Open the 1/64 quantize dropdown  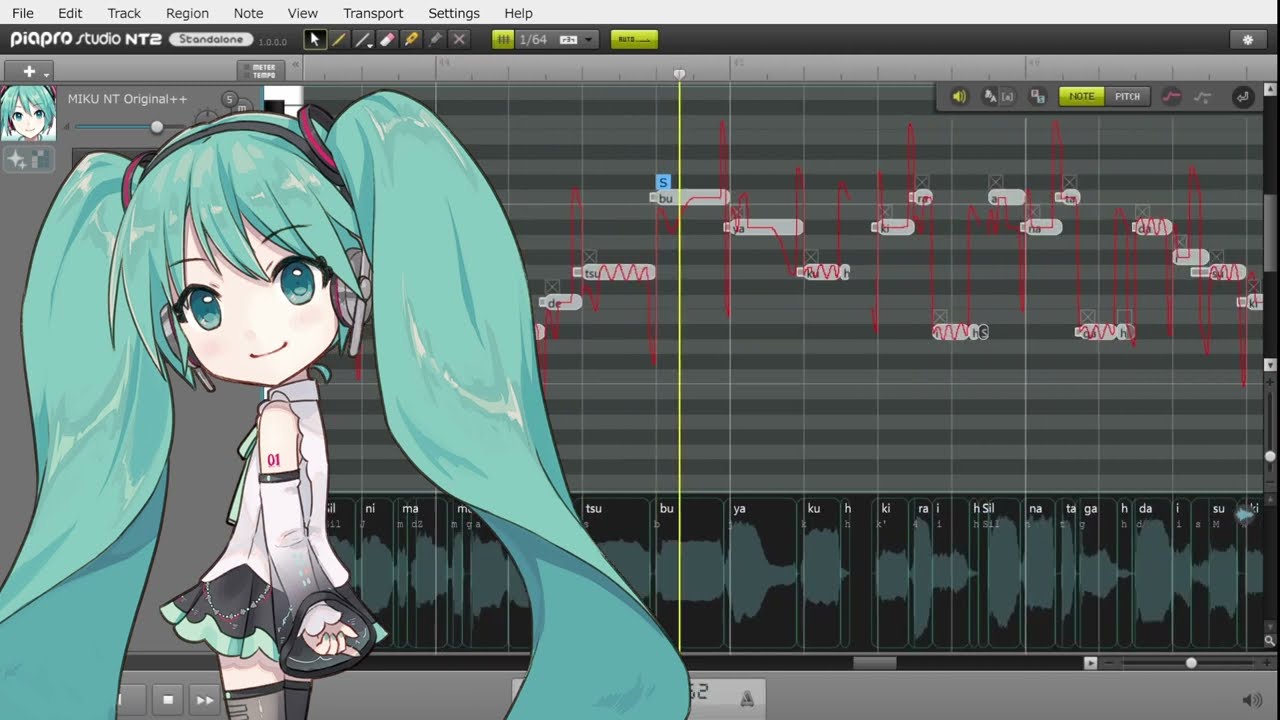558,40
